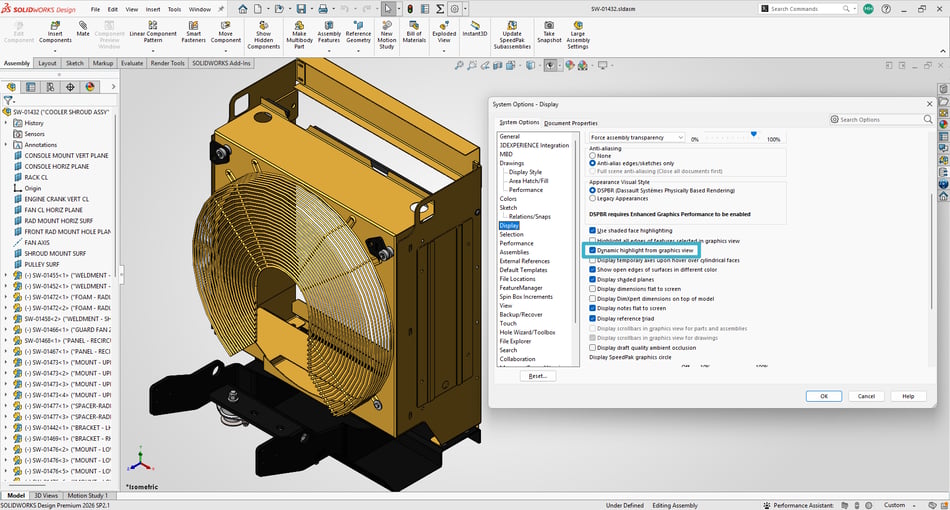
Task: Open the Force assembly transparency dropdown
Action: (637, 137)
